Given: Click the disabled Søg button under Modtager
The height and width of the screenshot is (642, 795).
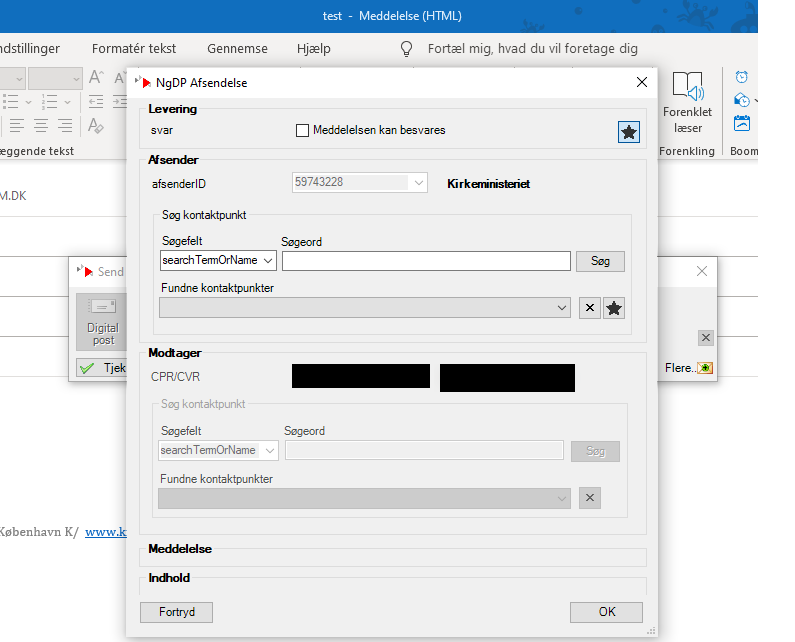Looking at the screenshot, I should (595, 451).
